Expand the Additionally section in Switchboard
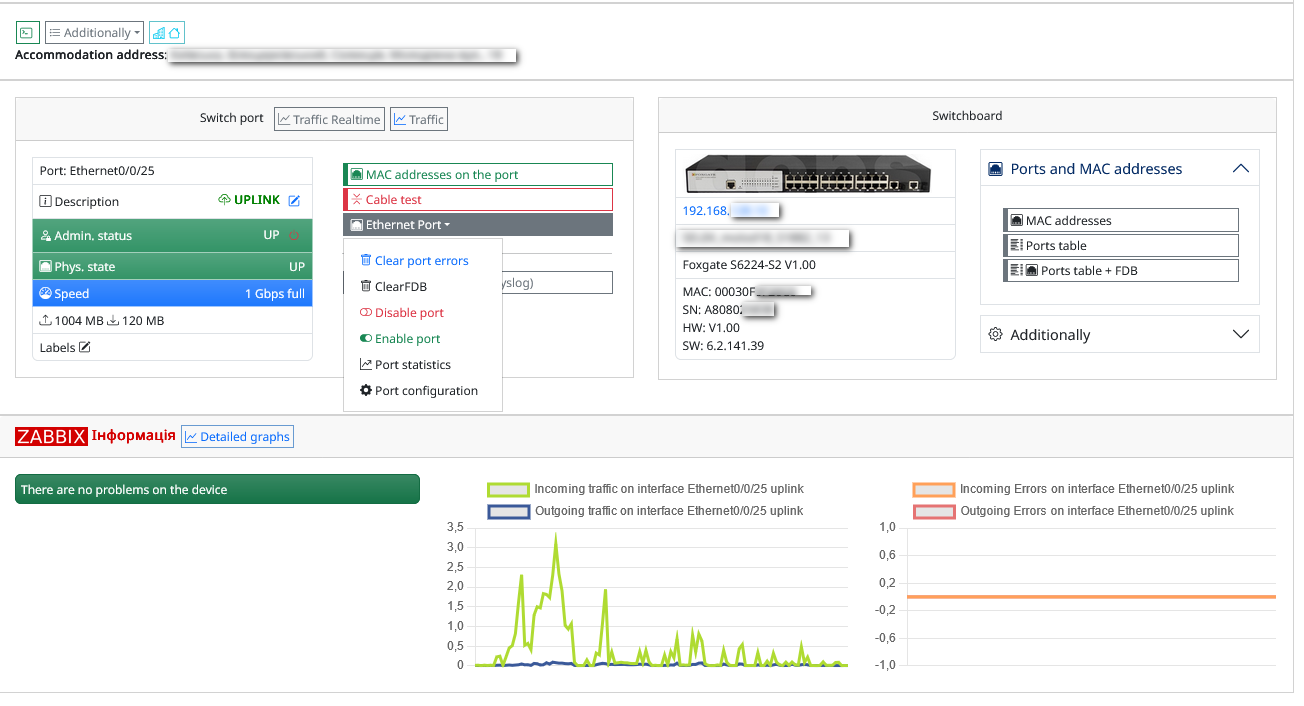 [1241, 335]
